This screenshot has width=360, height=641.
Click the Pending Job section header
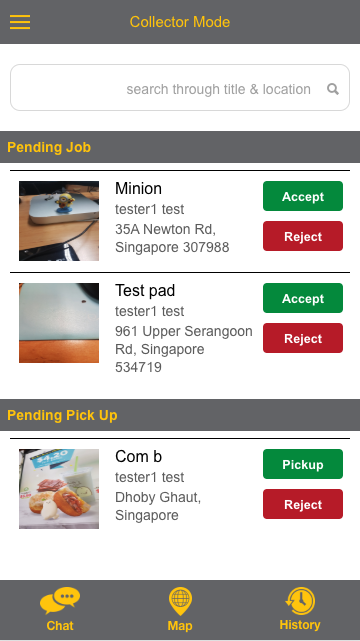[x=180, y=147]
